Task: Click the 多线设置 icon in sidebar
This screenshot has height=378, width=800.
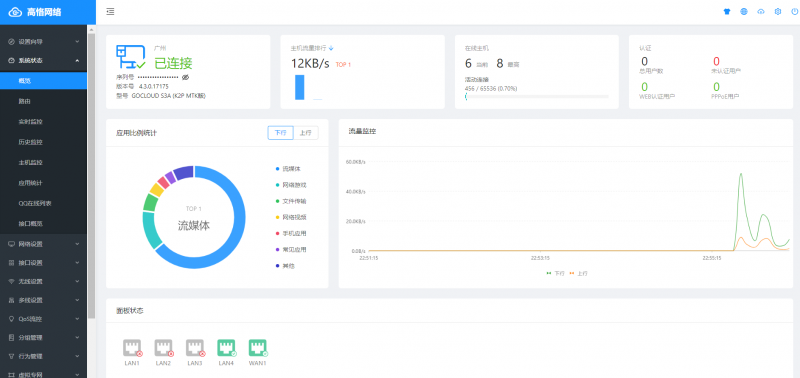Action: click(12, 300)
